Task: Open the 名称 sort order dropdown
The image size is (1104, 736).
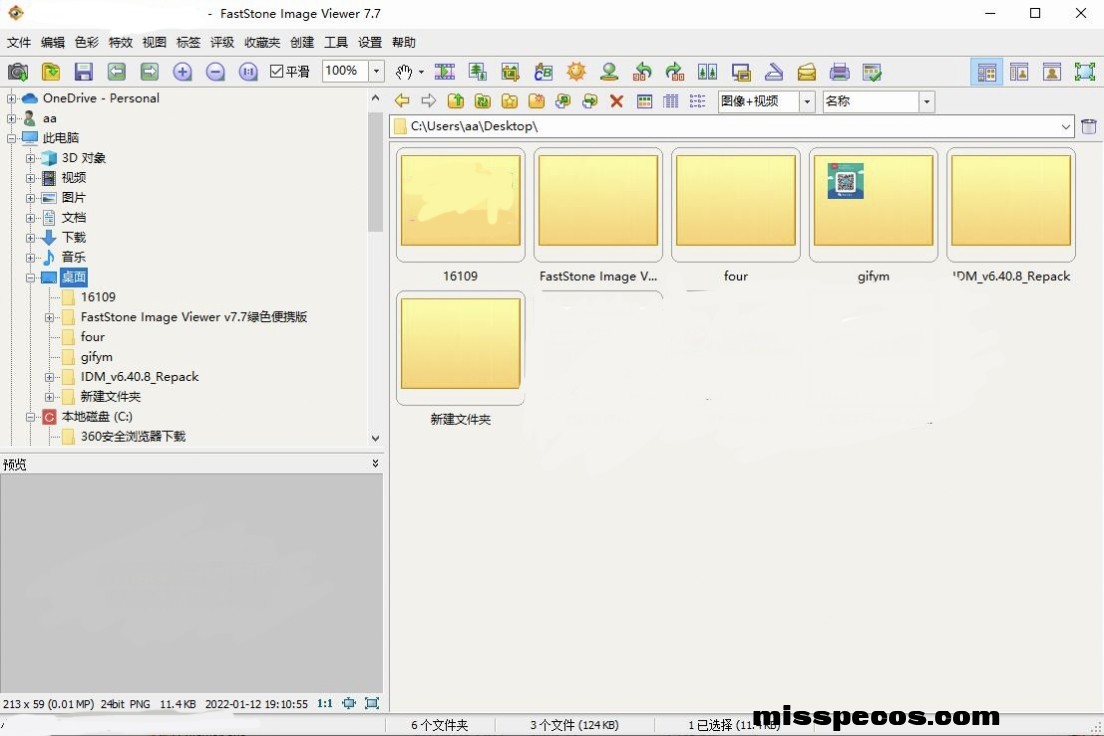Action: click(x=927, y=102)
